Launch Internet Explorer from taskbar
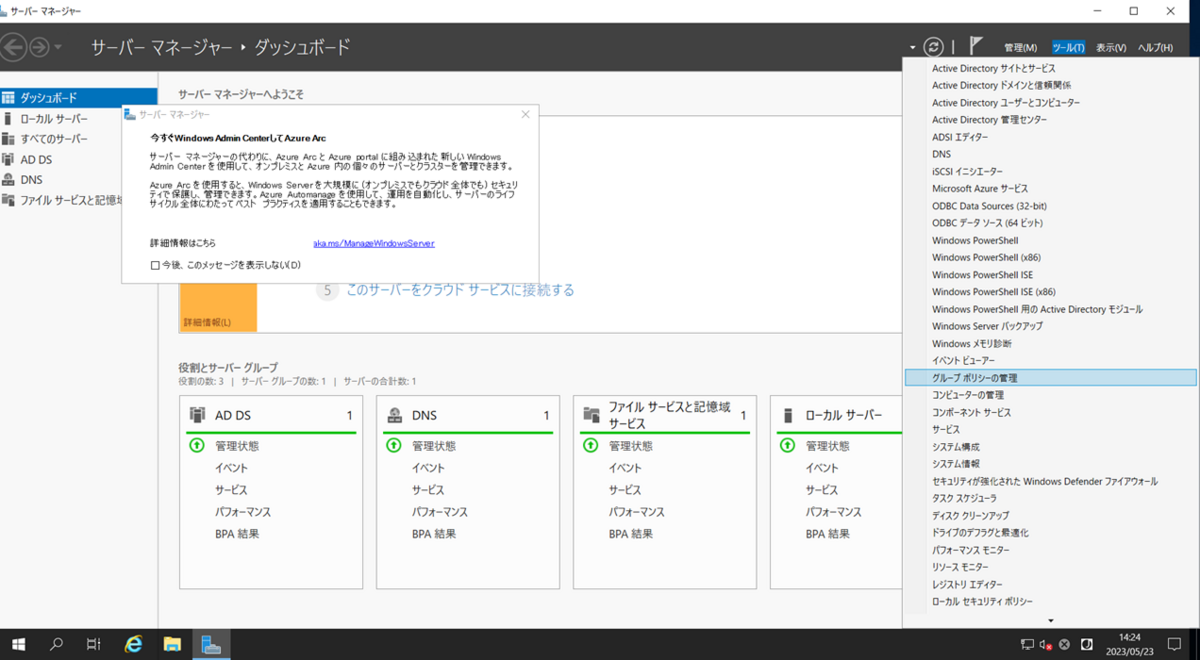Image resolution: width=1200 pixels, height=660 pixels. [133, 645]
